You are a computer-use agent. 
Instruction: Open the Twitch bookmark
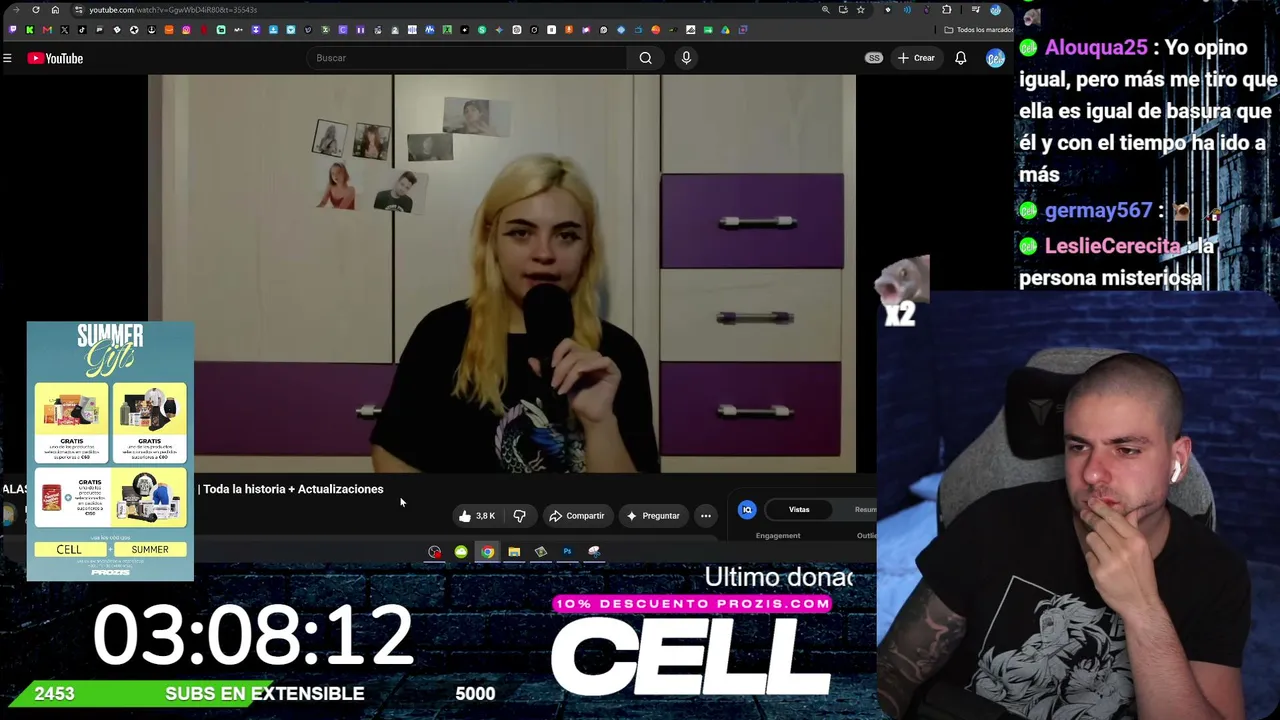pos(12,30)
